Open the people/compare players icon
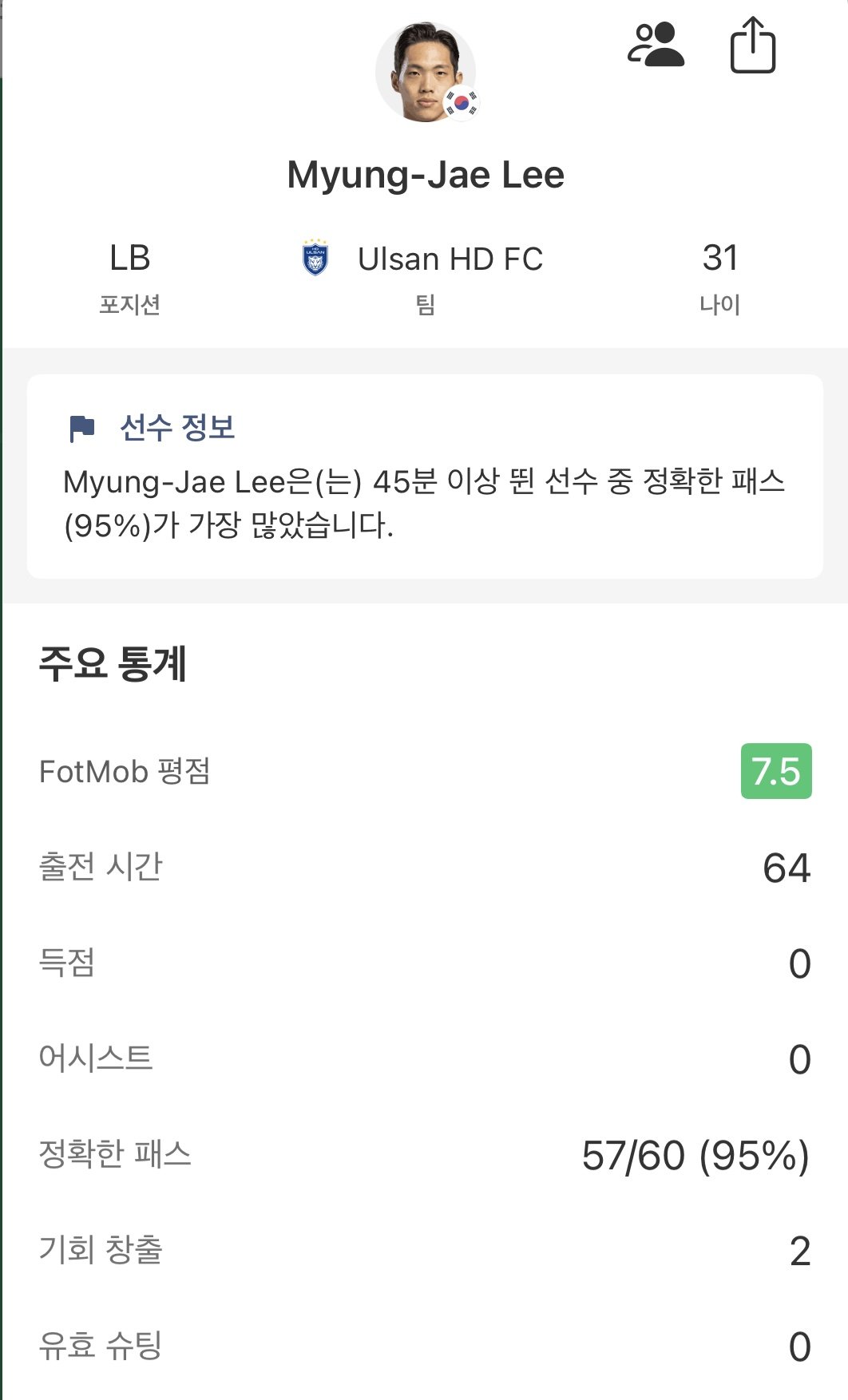Image resolution: width=848 pixels, height=1400 pixels. (x=656, y=45)
